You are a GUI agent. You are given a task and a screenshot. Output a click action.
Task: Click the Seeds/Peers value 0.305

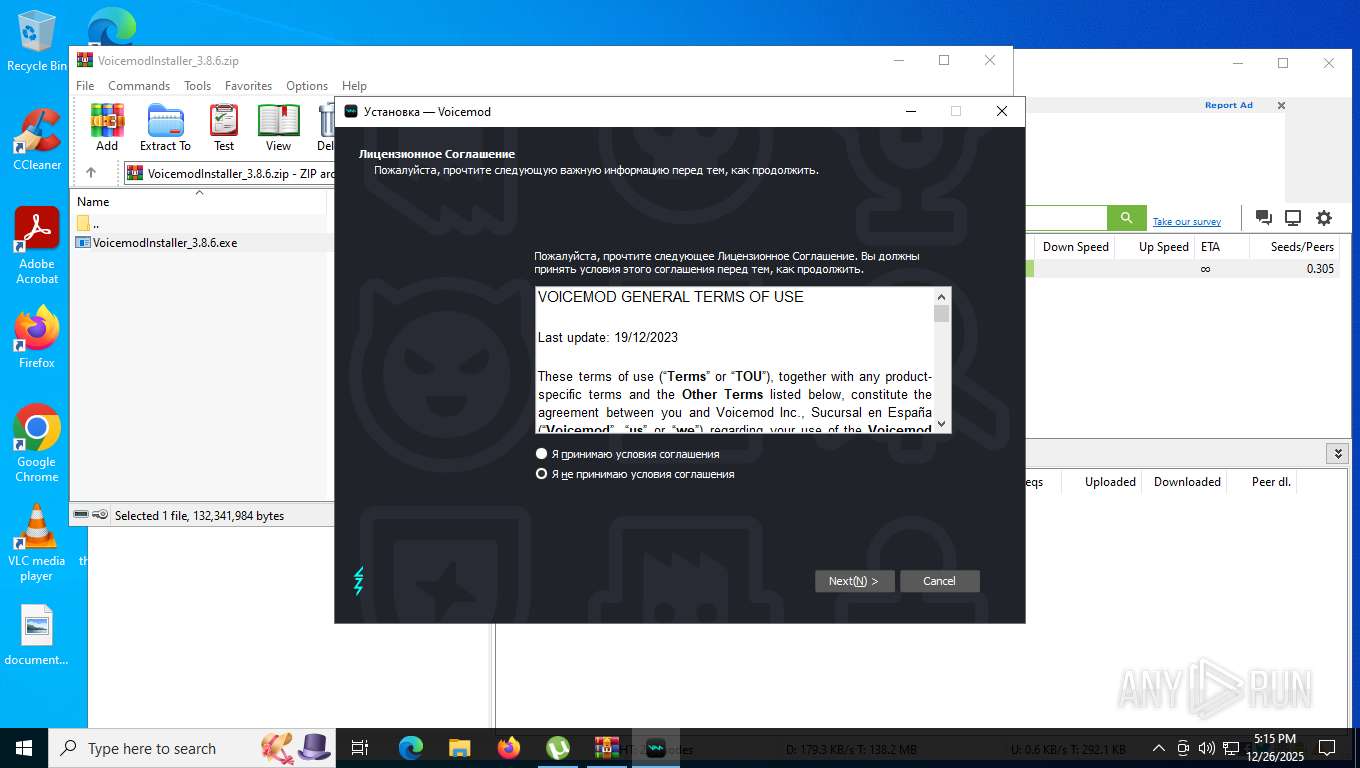tap(1320, 269)
